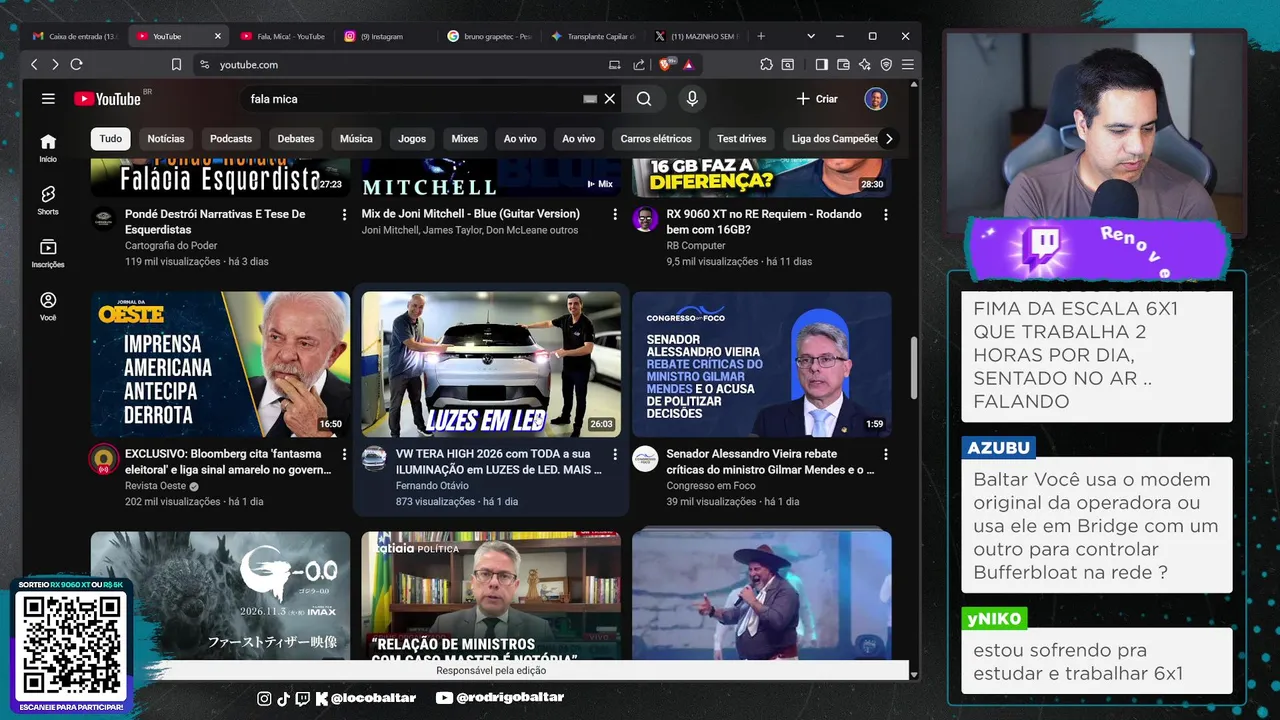Image resolution: width=1280 pixels, height=720 pixels.
Task: Click the account avatar in YouTube
Action: pos(876,99)
